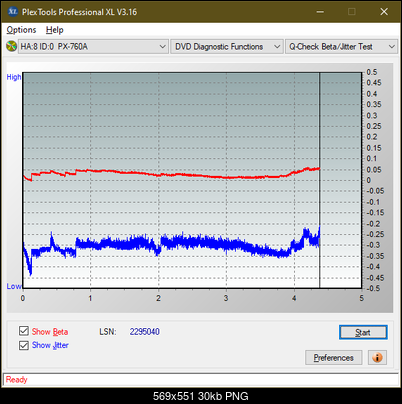Click the Ready status bar text
The width and height of the screenshot is (402, 404).
coord(17,379)
